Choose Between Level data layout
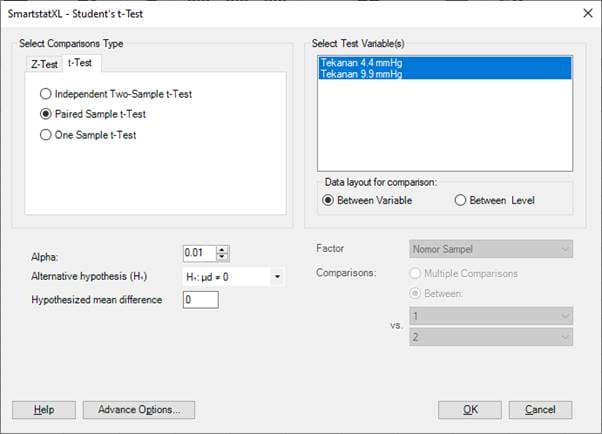The image size is (602, 434). click(461, 200)
